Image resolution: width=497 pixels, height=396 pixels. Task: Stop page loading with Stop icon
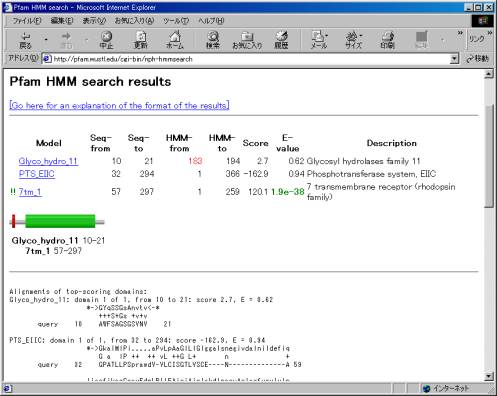pyautogui.click(x=106, y=40)
